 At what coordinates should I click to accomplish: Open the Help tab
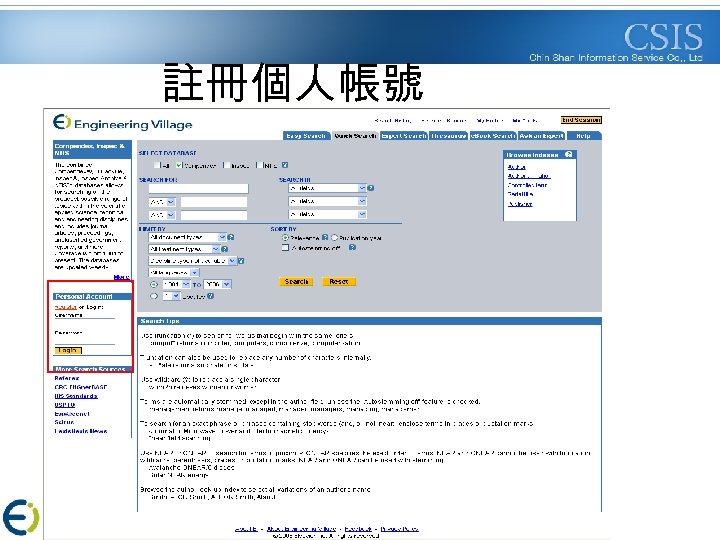click(584, 136)
